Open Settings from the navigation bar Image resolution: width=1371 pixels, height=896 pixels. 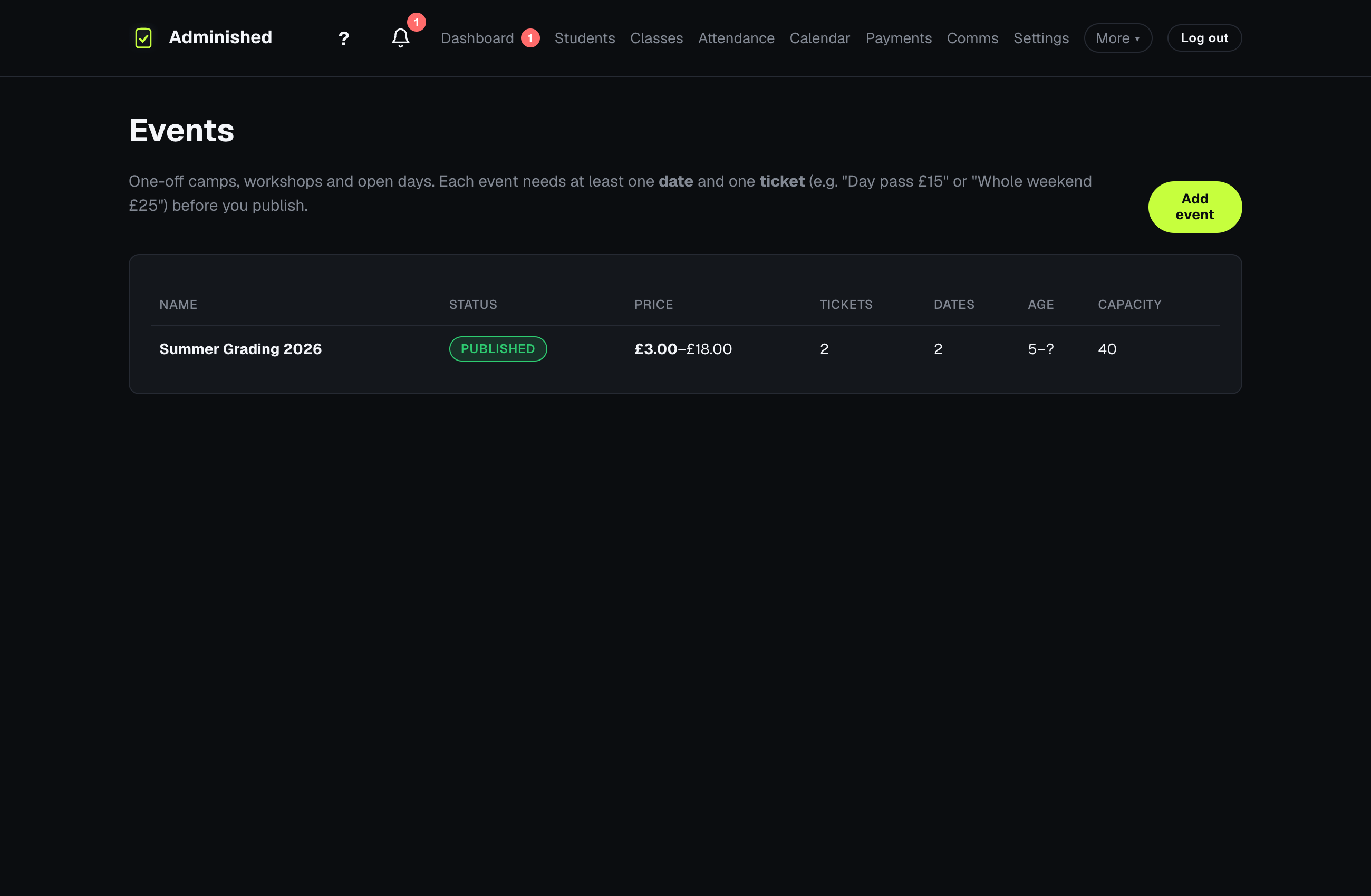pos(1041,38)
